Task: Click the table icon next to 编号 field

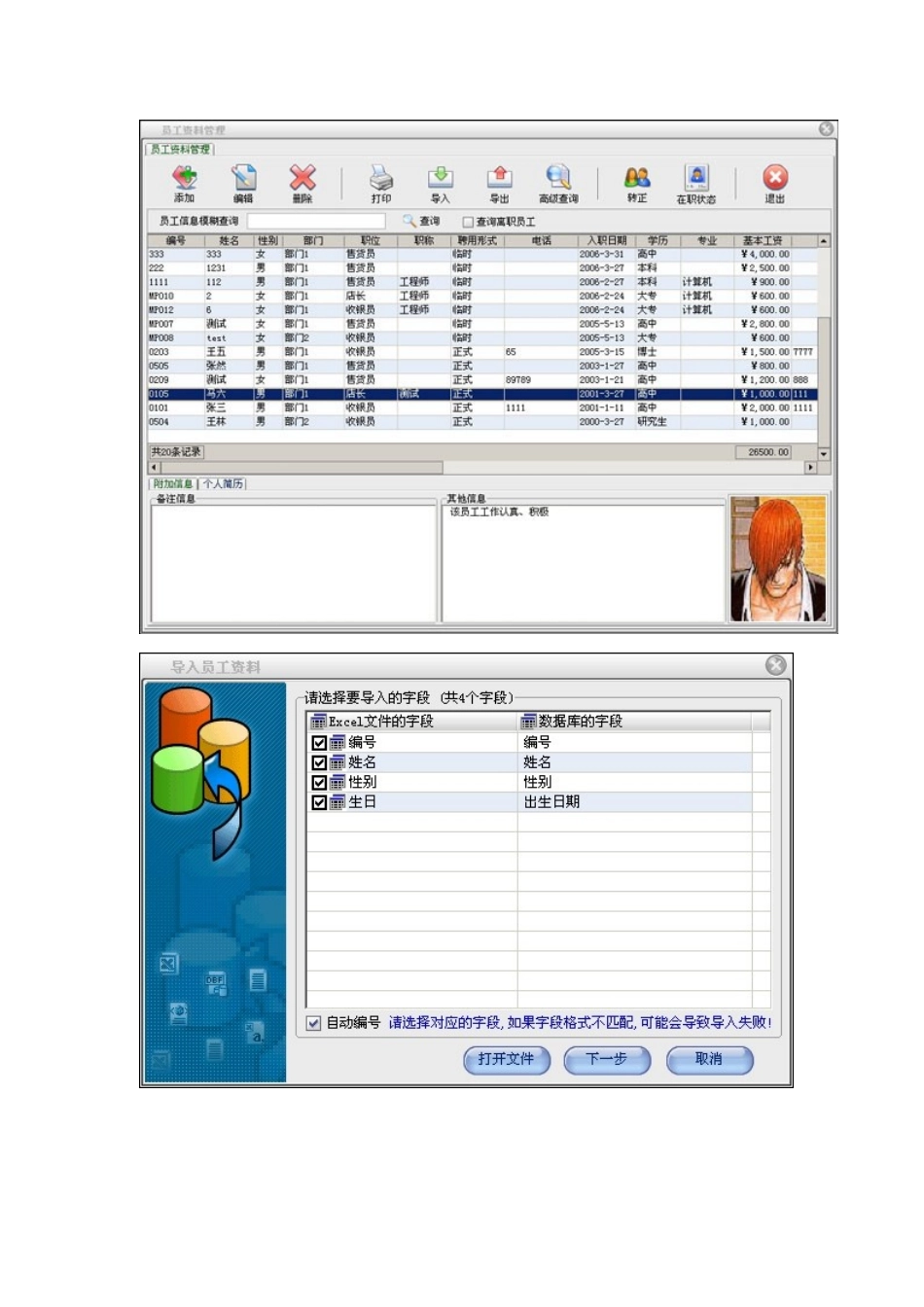Action: point(338,742)
